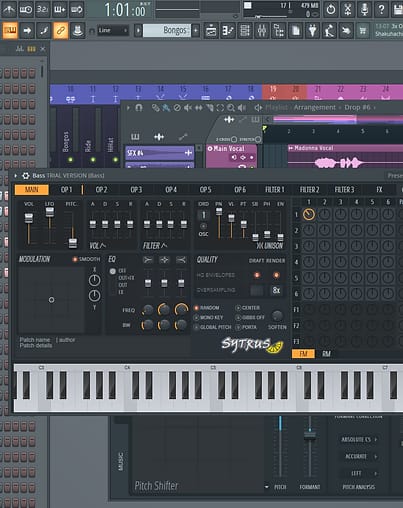The height and width of the screenshot is (508, 403).
Task: Open the 8x oversampling render selector
Action: pos(276,290)
